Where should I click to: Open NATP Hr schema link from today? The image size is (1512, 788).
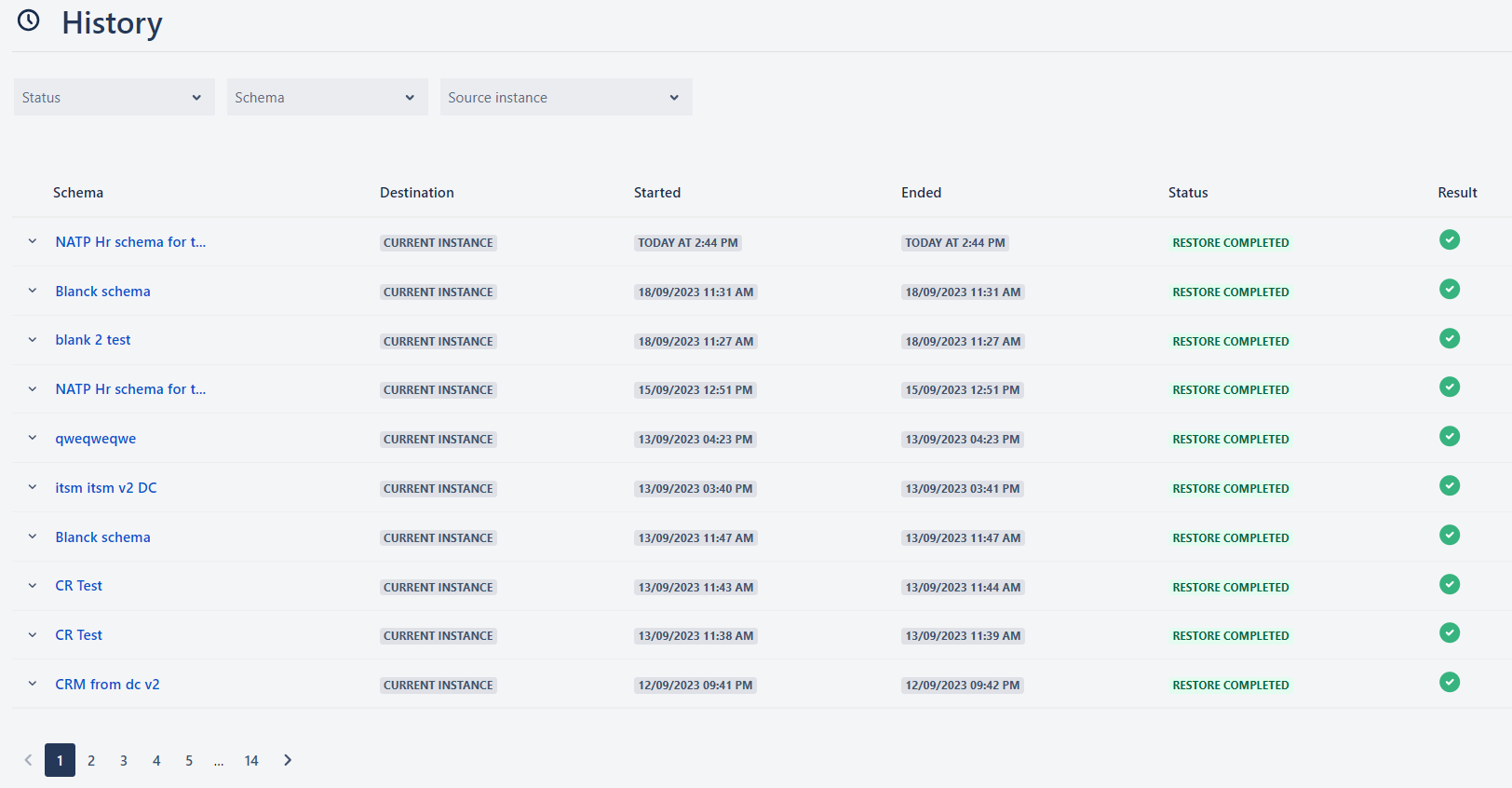130,242
